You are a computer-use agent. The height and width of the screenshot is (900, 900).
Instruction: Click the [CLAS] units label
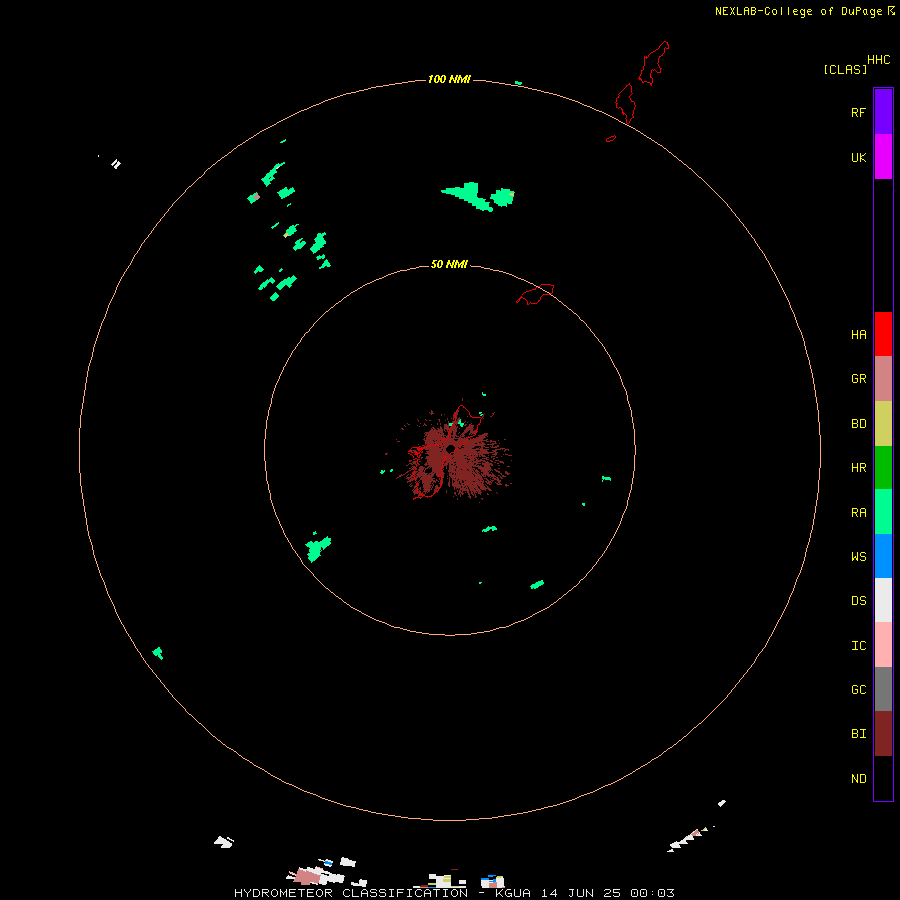coord(845,69)
